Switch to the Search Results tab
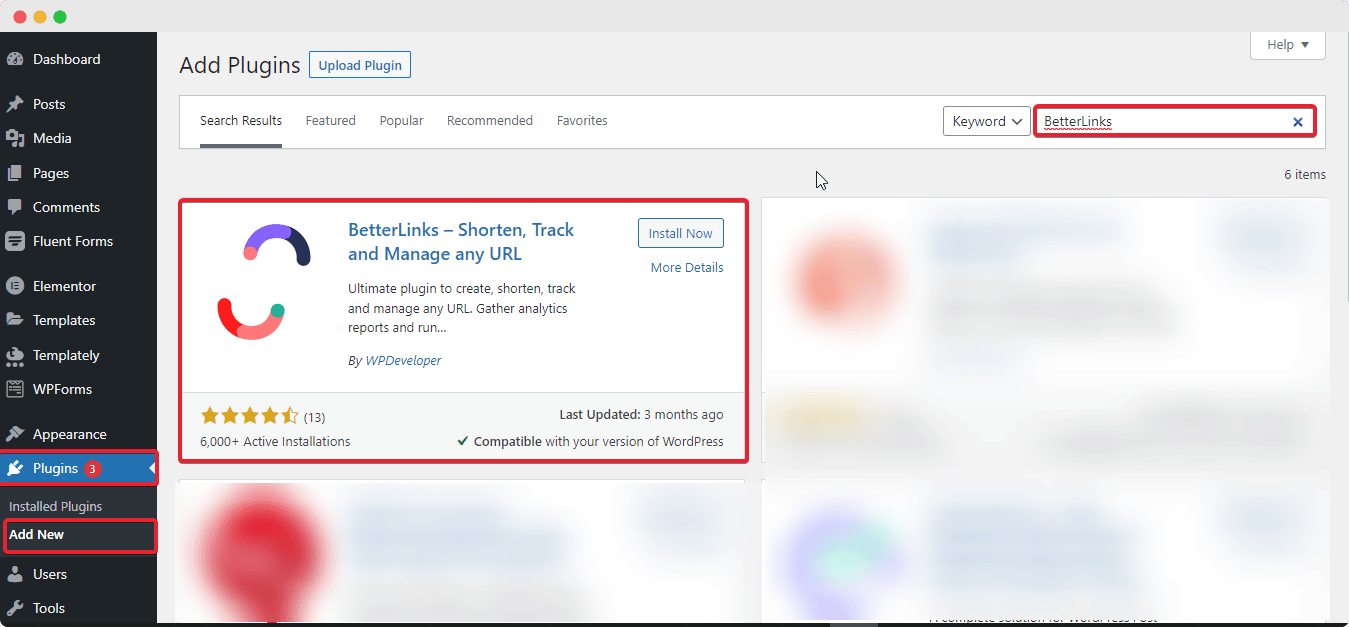Viewport: 1349px width, 627px height. (241, 121)
